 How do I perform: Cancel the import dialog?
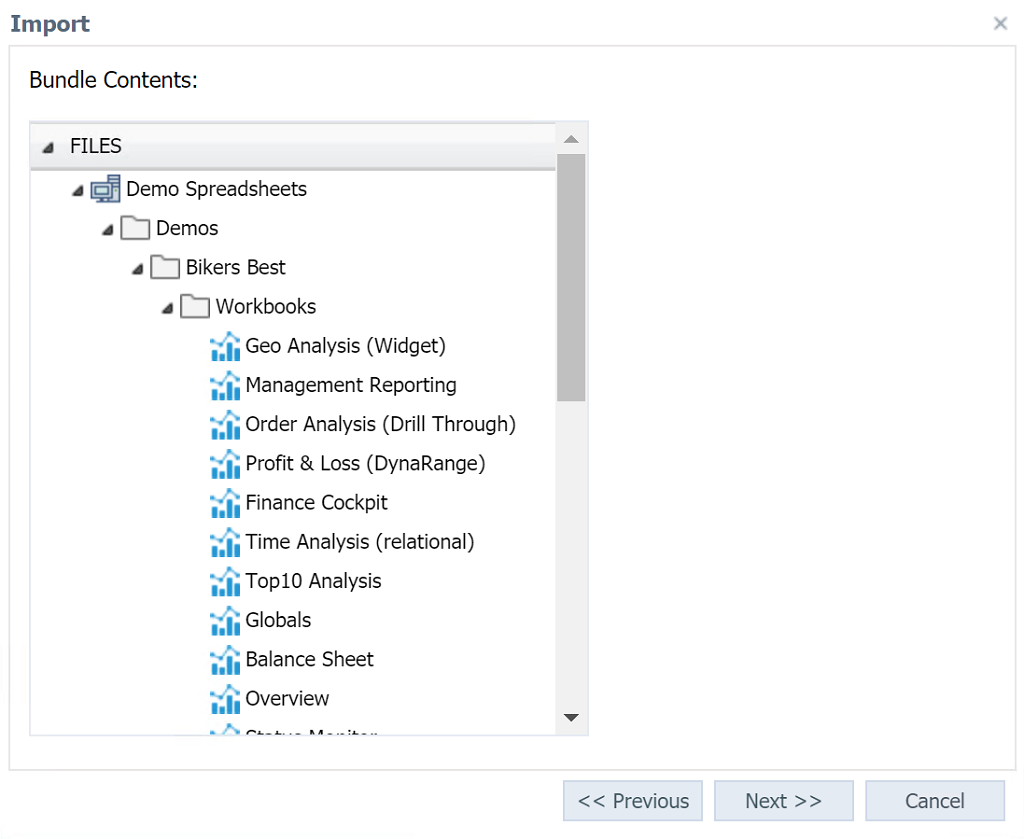[x=934, y=801]
